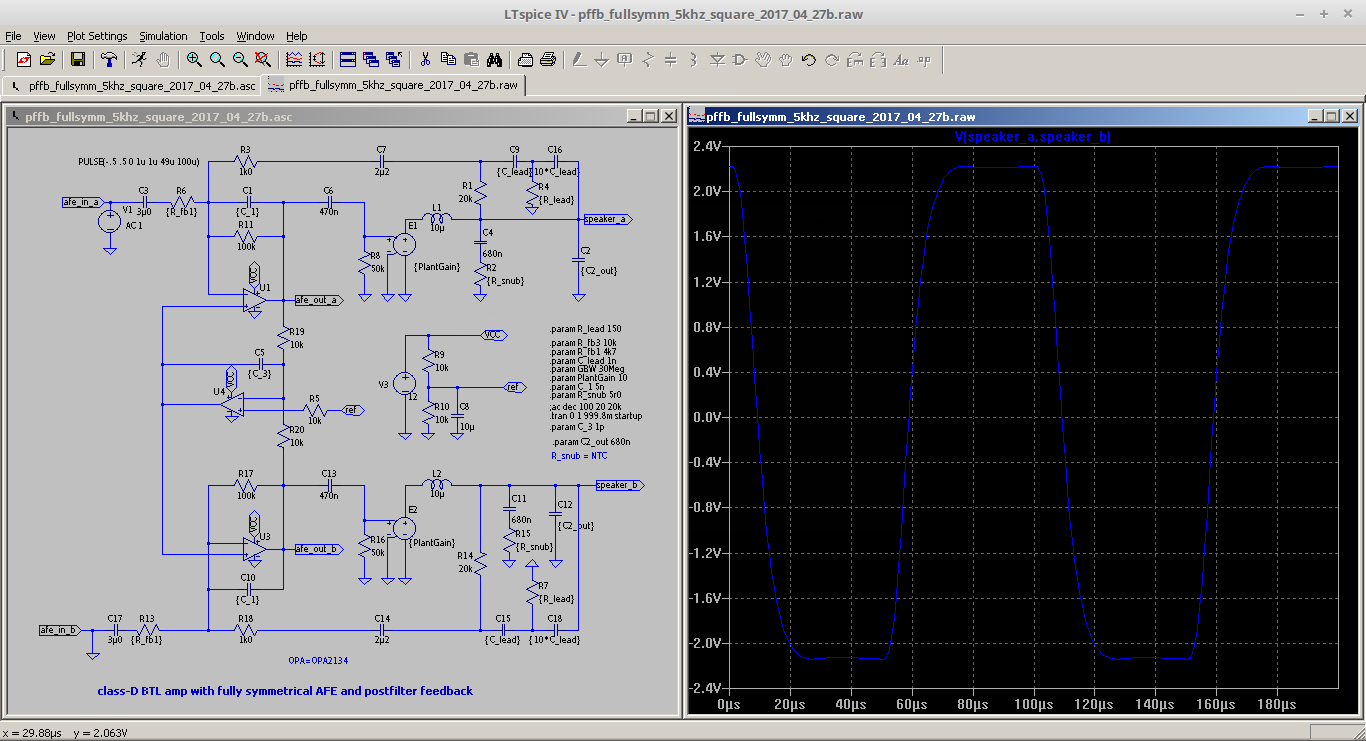
Task: Click the V(speaker_a,speaker_b) trace label
Action: coord(1032,137)
